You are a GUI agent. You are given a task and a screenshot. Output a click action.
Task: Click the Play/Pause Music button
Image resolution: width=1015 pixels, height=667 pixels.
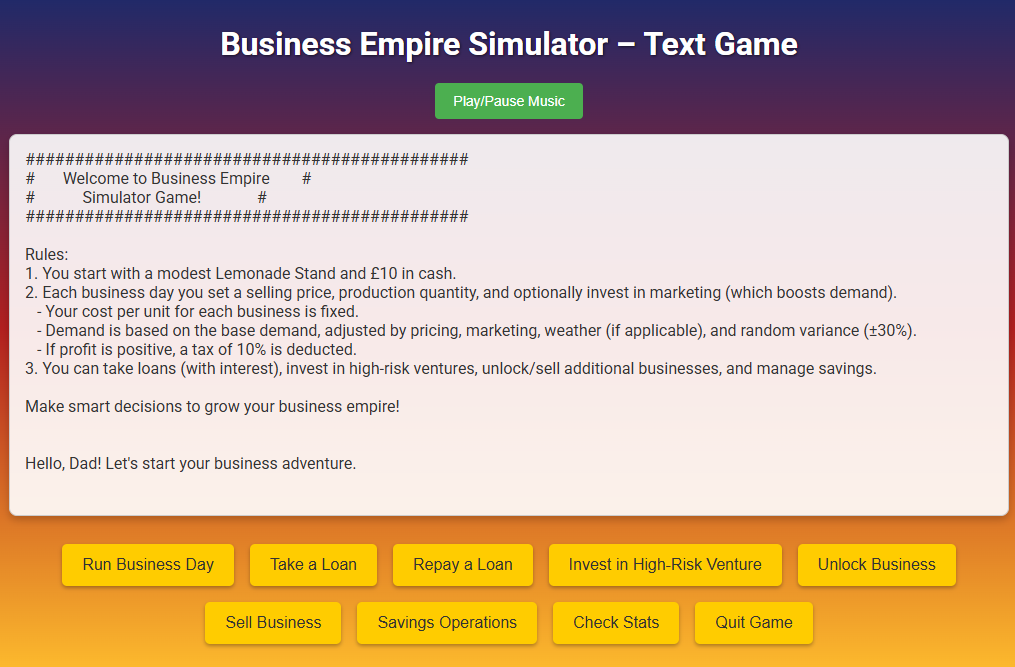click(508, 101)
